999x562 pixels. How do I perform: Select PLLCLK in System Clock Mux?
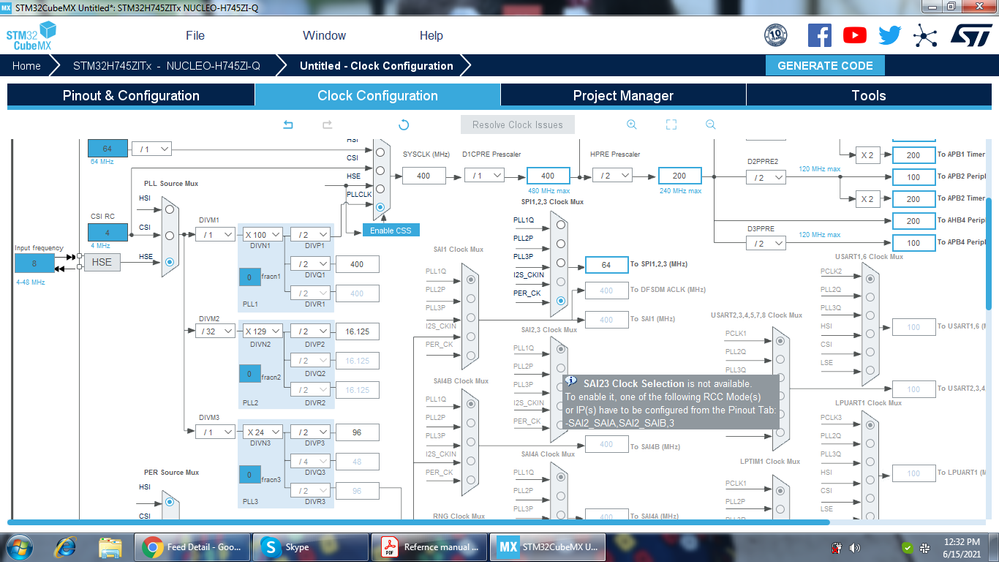[380, 207]
